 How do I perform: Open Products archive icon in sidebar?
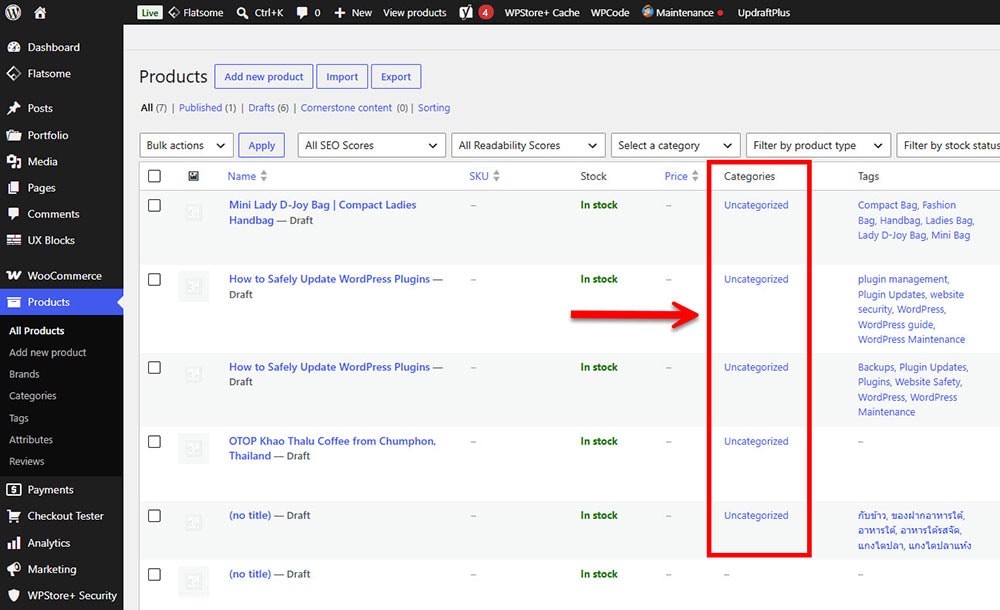point(13,302)
